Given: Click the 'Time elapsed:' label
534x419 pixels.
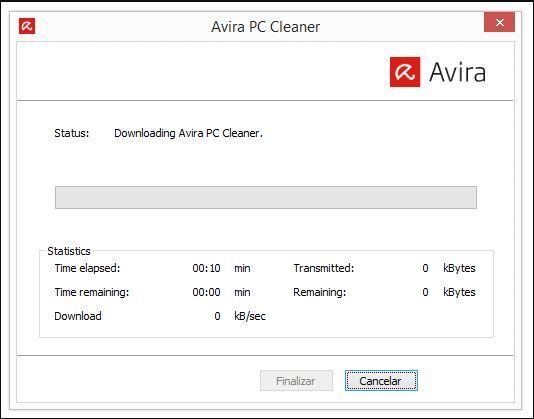Looking at the screenshot, I should pos(87,268).
